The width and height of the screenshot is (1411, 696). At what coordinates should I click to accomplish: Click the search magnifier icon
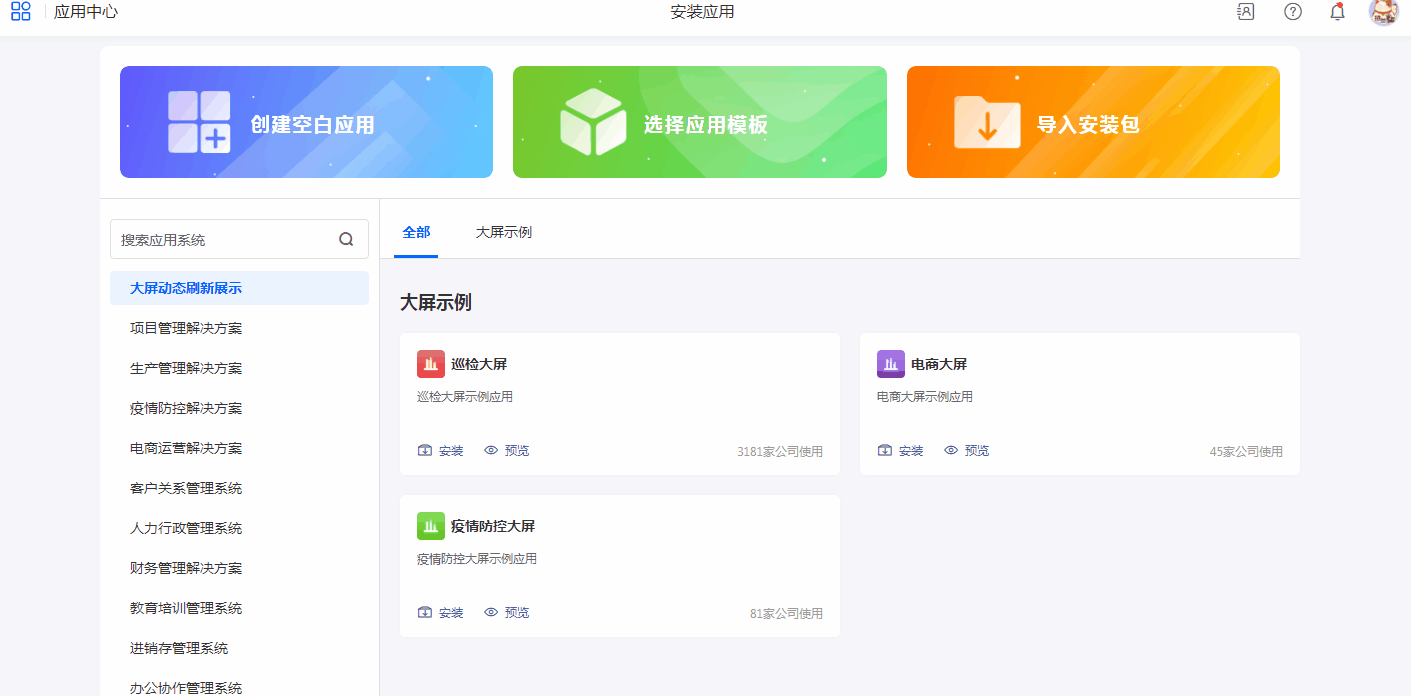tap(346, 239)
